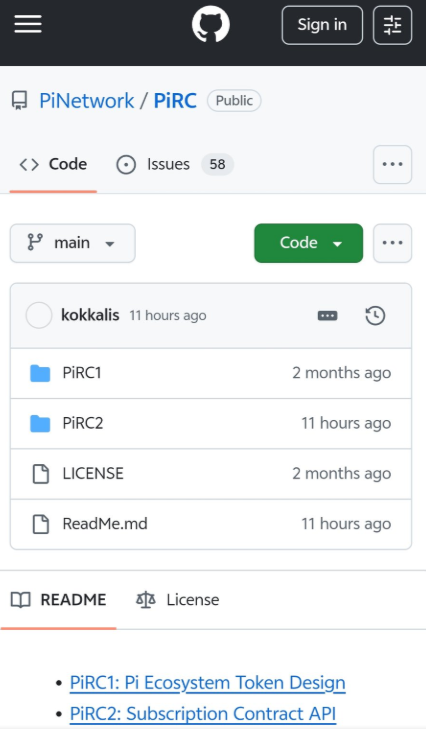Click the kokkalis avatar circle
This screenshot has width=426, height=735.
click(x=39, y=315)
